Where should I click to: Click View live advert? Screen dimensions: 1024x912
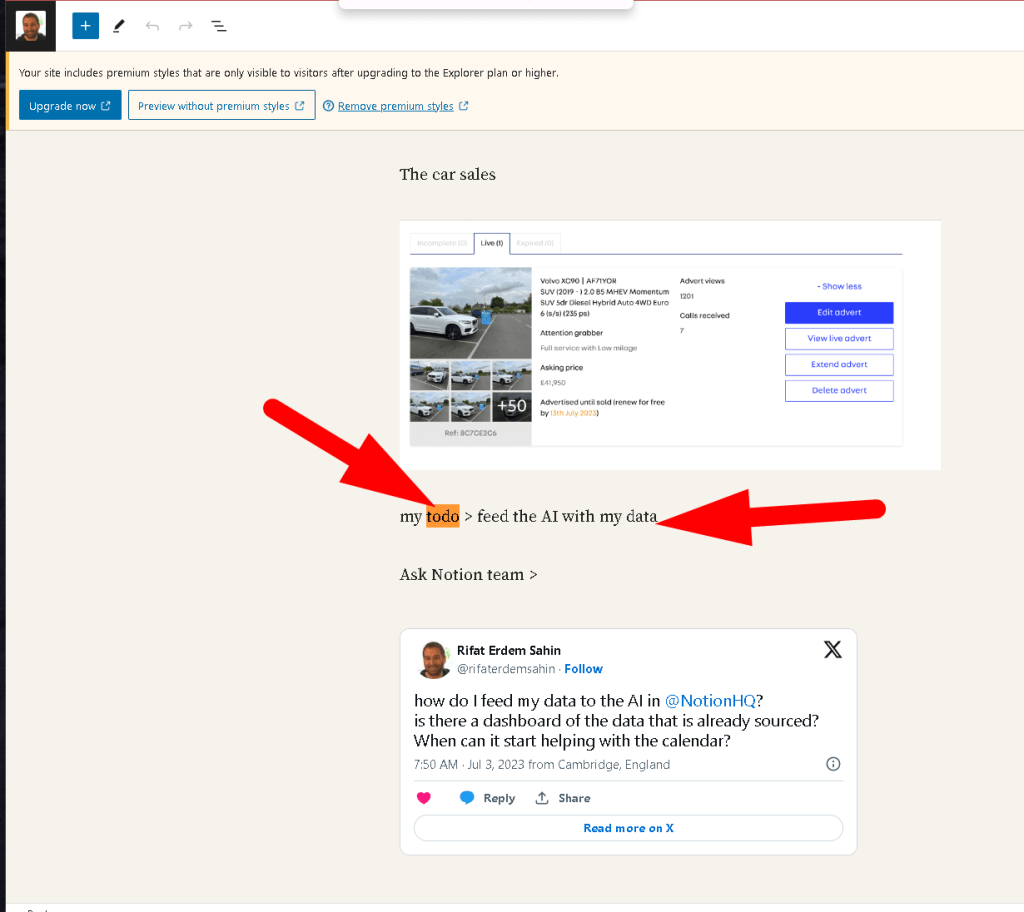click(x=839, y=338)
